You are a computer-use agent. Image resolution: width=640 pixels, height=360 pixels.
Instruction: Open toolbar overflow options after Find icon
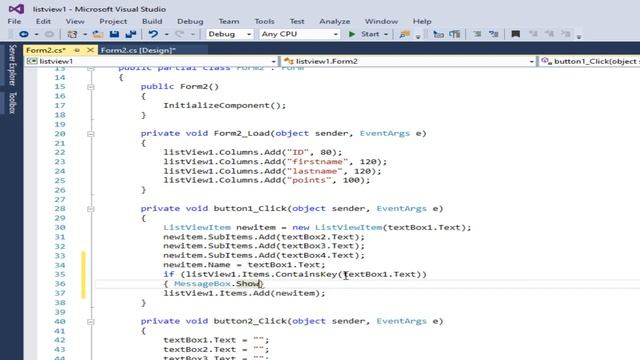tap(418, 37)
